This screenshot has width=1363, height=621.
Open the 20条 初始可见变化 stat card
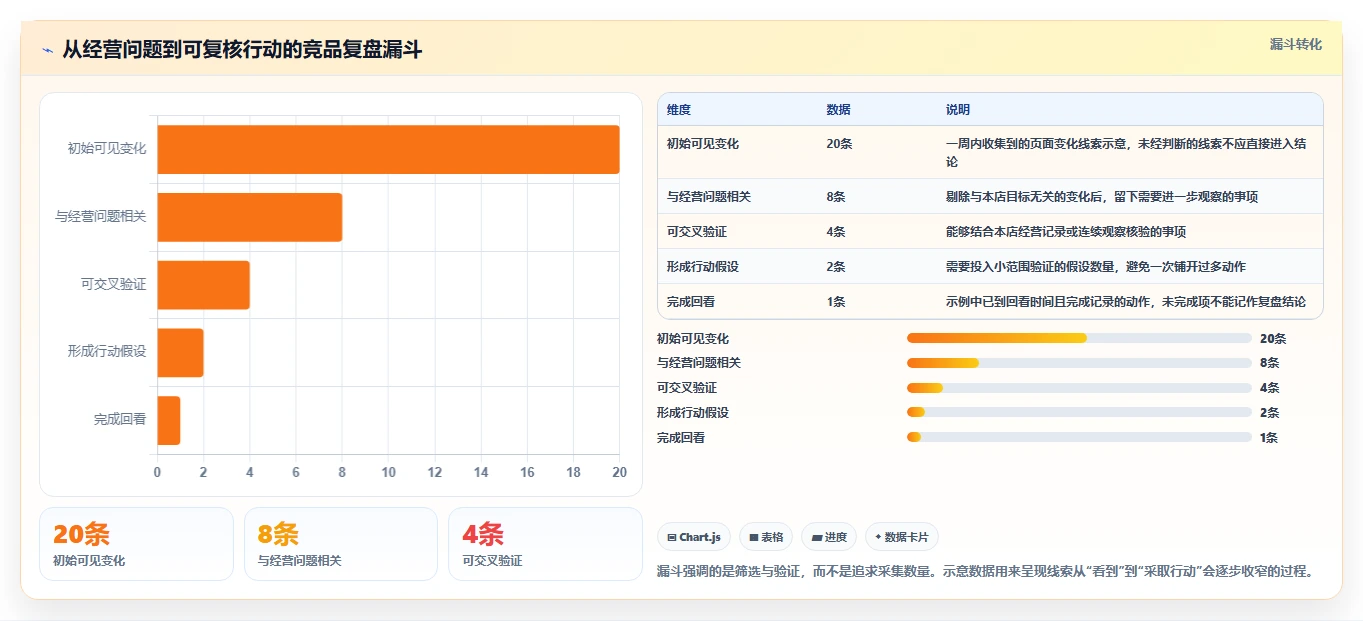[136, 544]
